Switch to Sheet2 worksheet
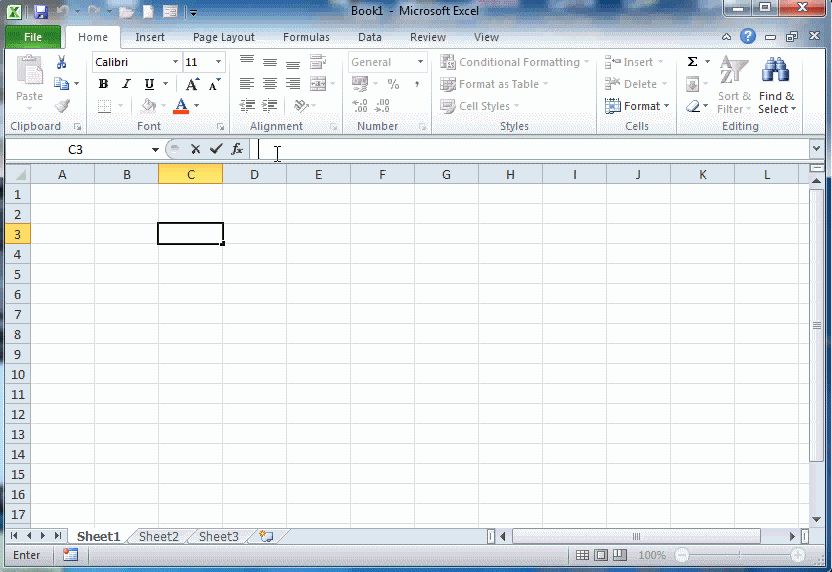This screenshot has height=572, width=832. 158,537
